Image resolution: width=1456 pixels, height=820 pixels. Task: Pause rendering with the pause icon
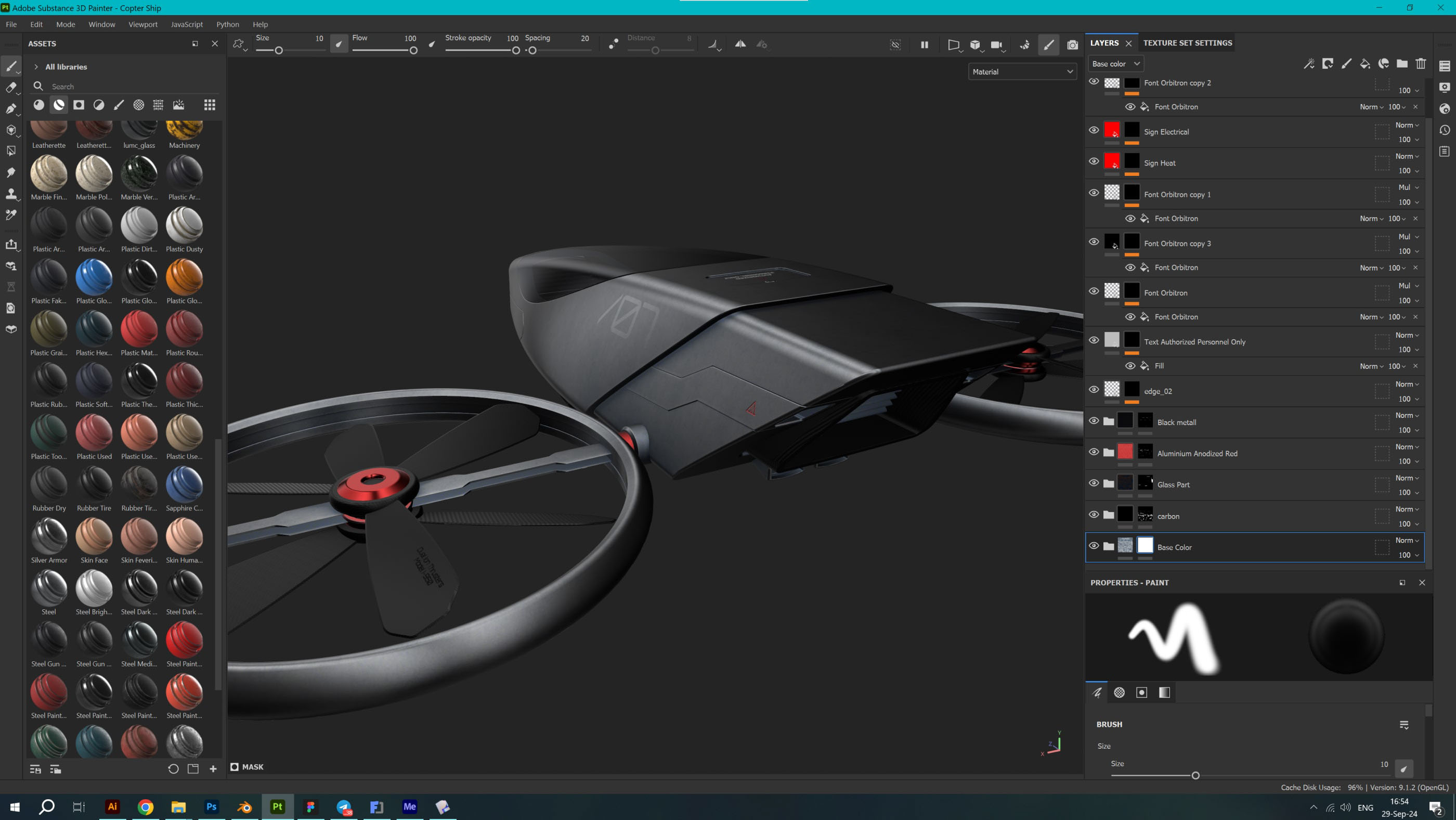[x=924, y=45]
